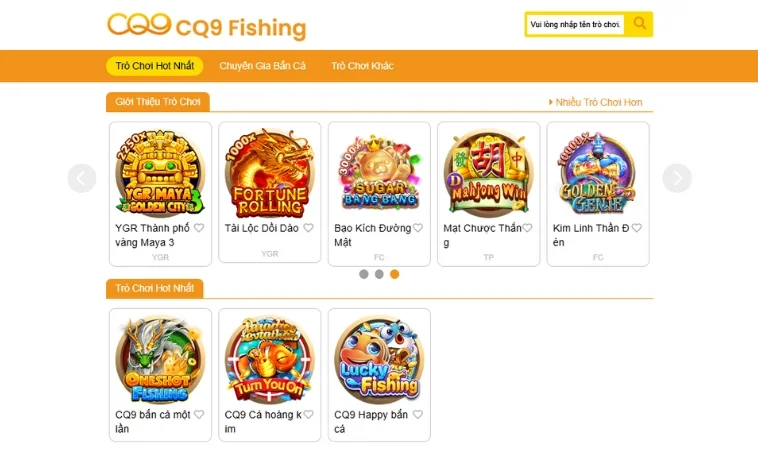Favorite the YGR Thành phố vàng Maya 3 heart
The image size is (758, 450).
coord(199,228)
